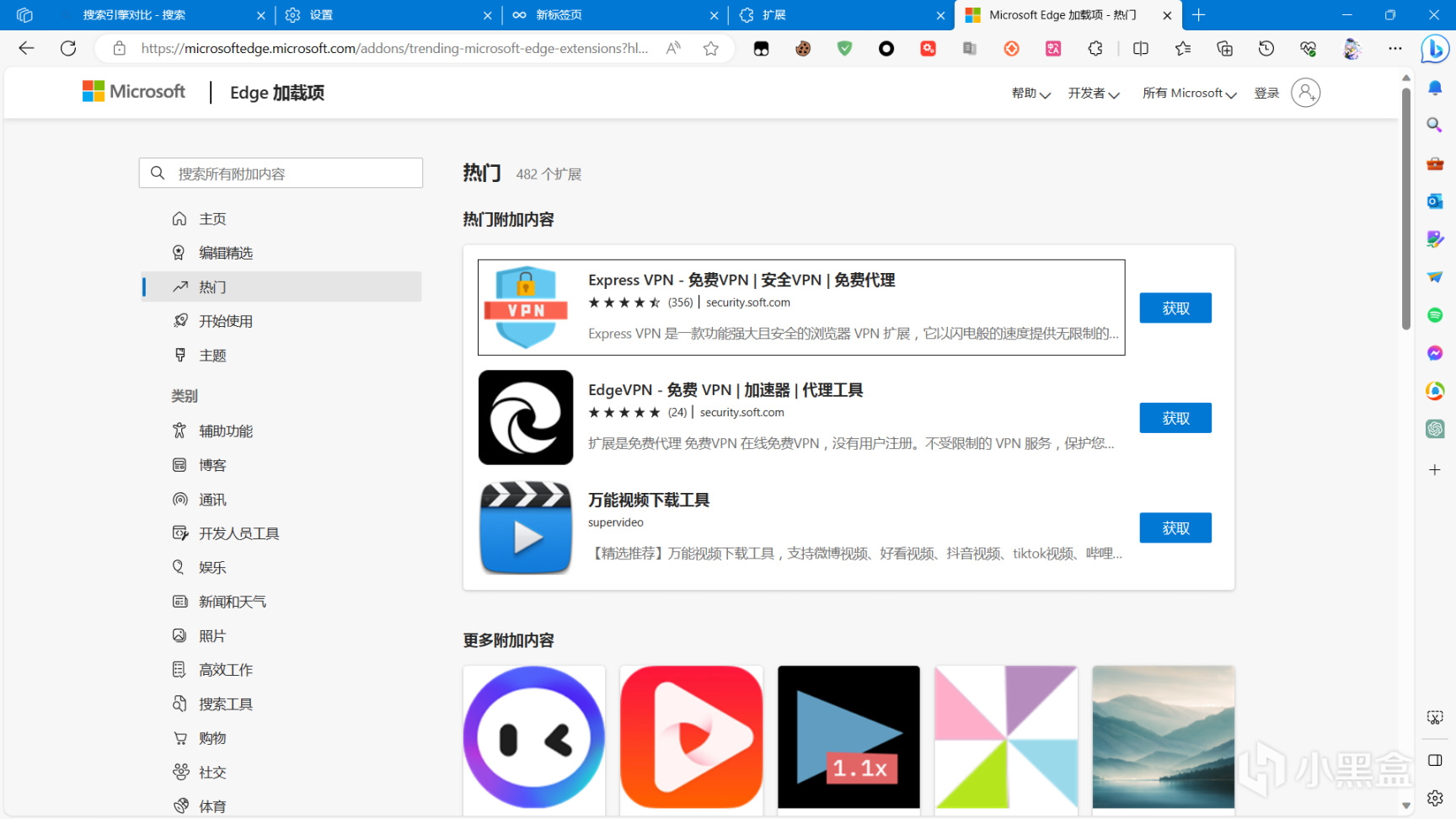Click the address bar URL
This screenshot has width=1456, height=819.
click(x=394, y=49)
